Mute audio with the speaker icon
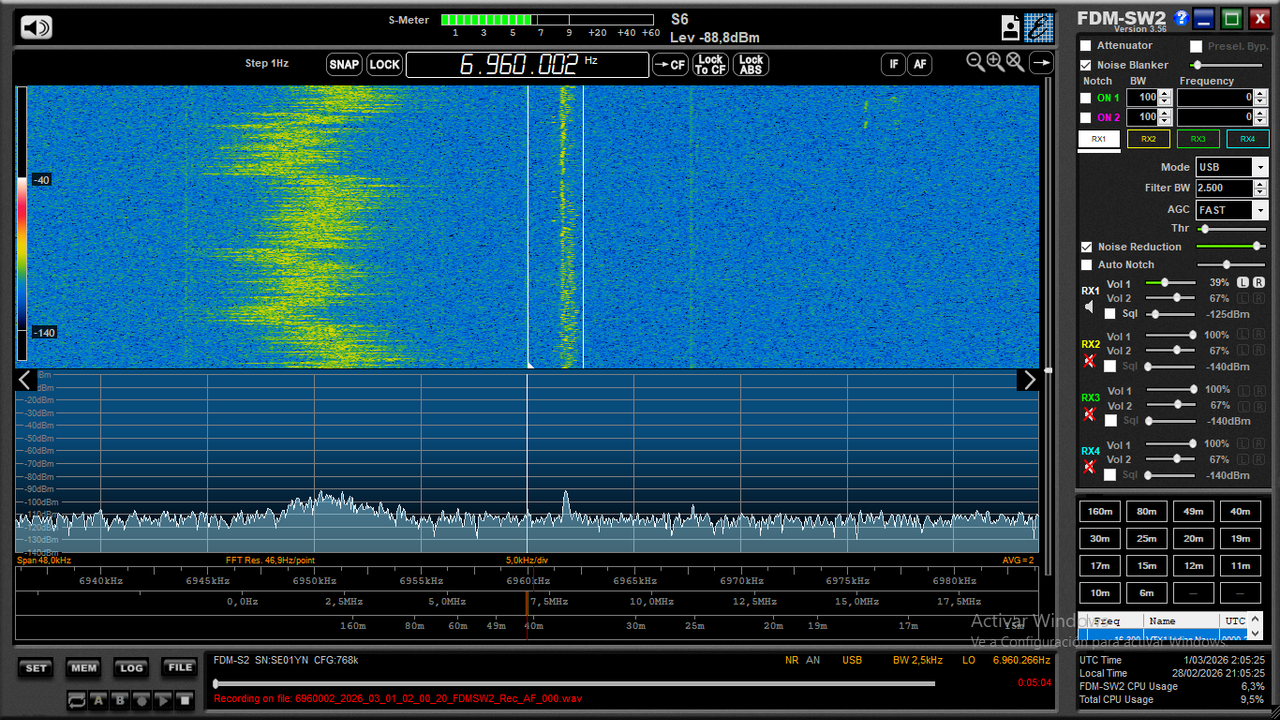 36,27
